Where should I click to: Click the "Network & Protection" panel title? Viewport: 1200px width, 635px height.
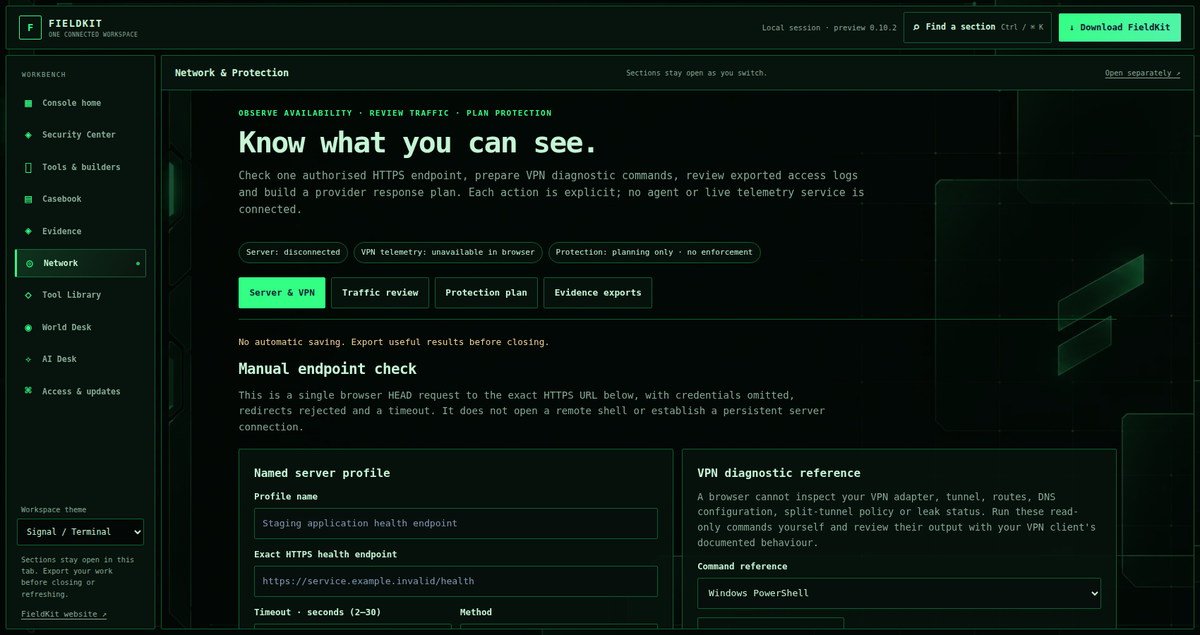[x=232, y=73]
